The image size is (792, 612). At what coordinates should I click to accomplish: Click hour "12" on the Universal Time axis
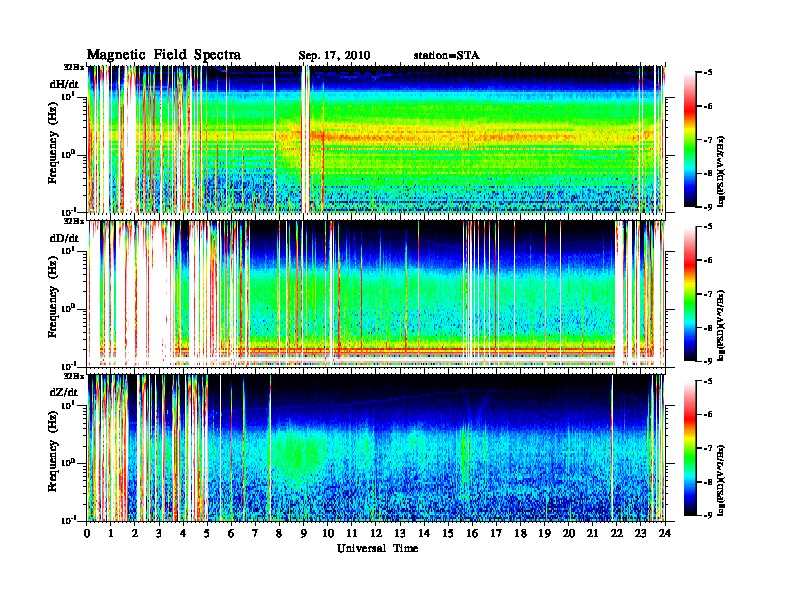click(x=376, y=533)
